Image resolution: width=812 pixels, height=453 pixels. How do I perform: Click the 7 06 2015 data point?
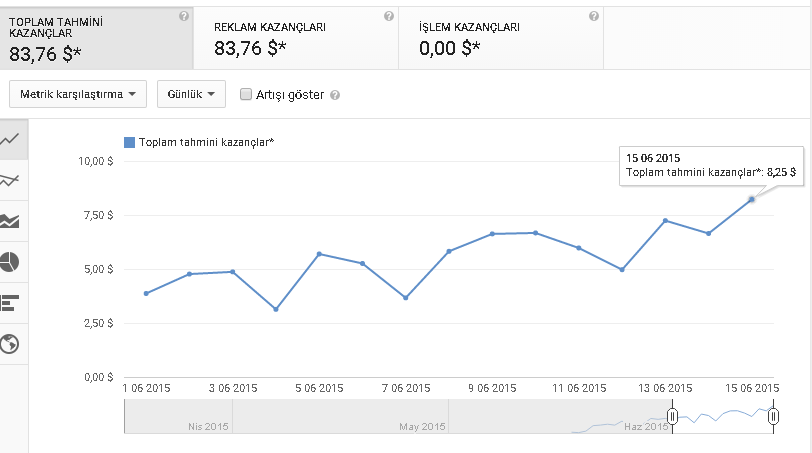click(x=405, y=298)
